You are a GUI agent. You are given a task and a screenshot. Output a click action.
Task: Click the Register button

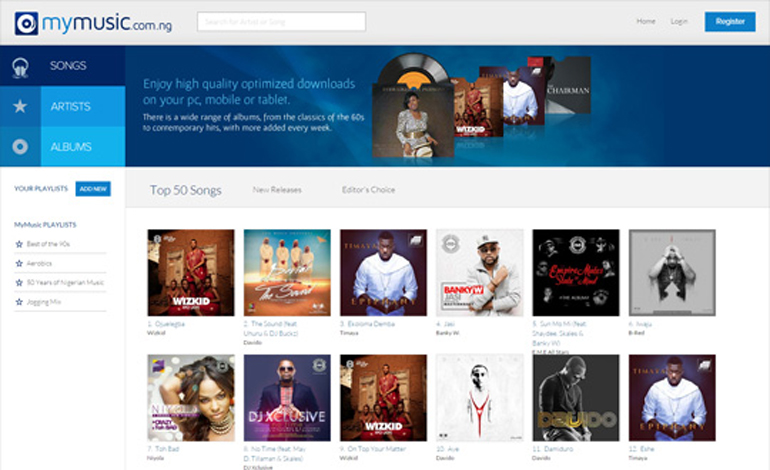point(730,22)
